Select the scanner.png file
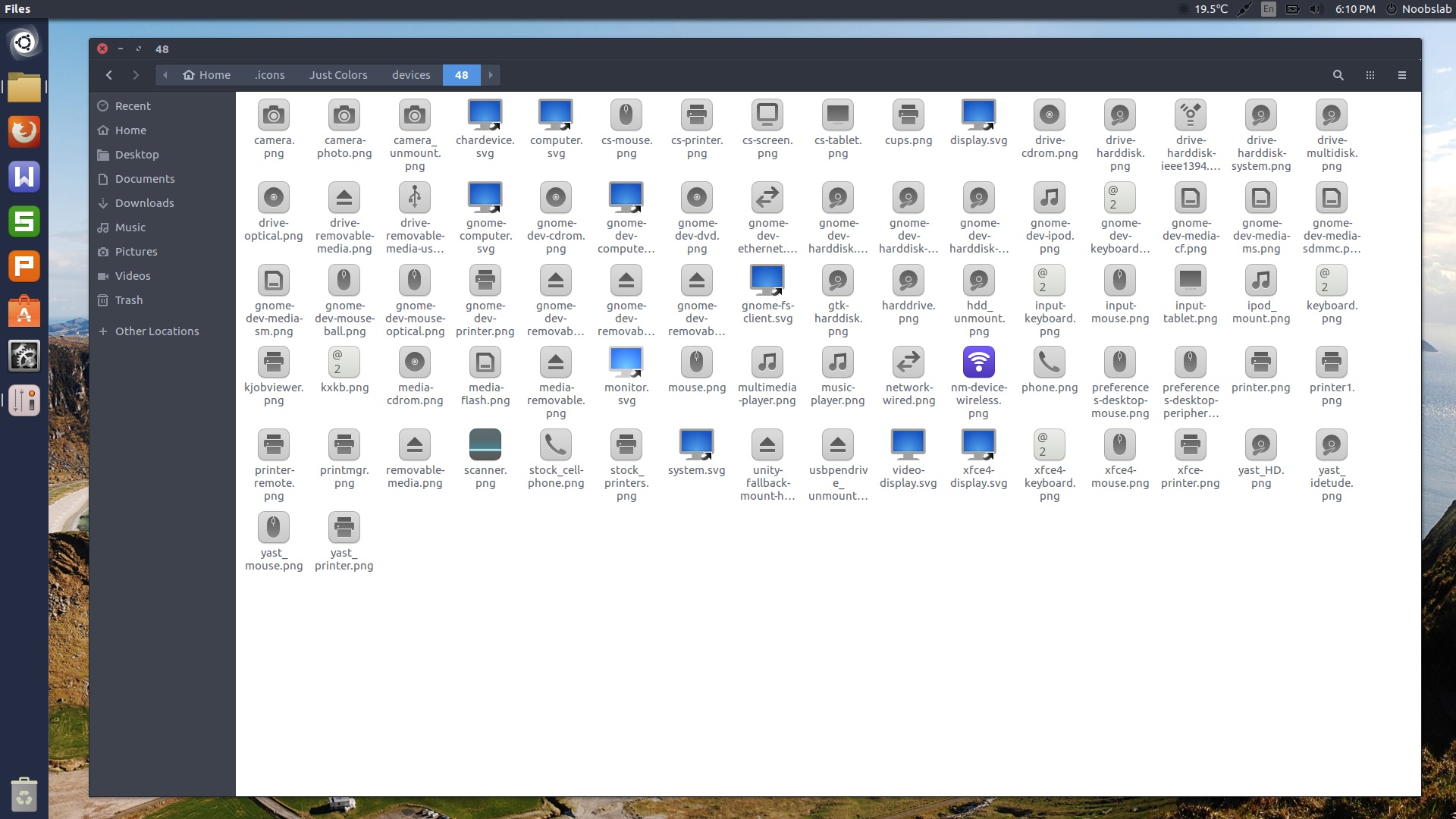 [485, 444]
